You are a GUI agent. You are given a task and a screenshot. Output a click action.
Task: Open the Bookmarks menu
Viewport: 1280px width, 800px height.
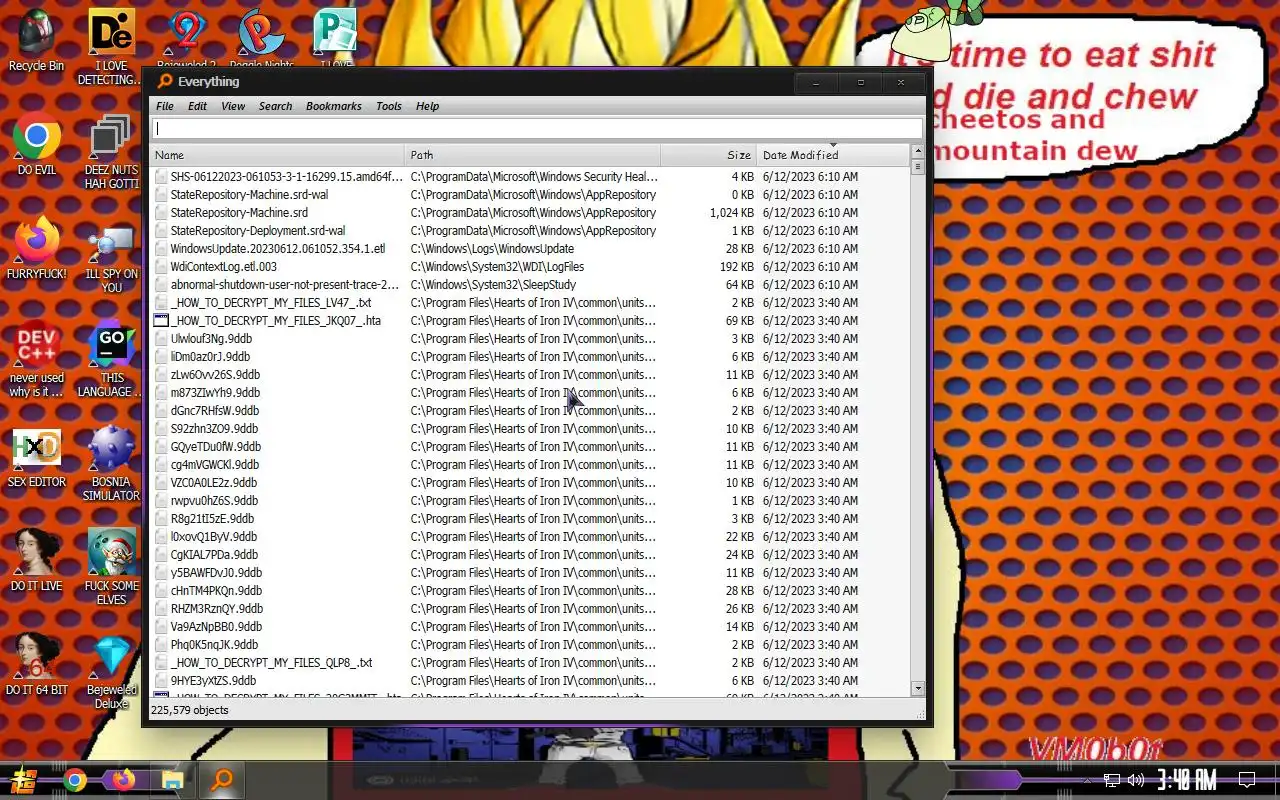[334, 106]
